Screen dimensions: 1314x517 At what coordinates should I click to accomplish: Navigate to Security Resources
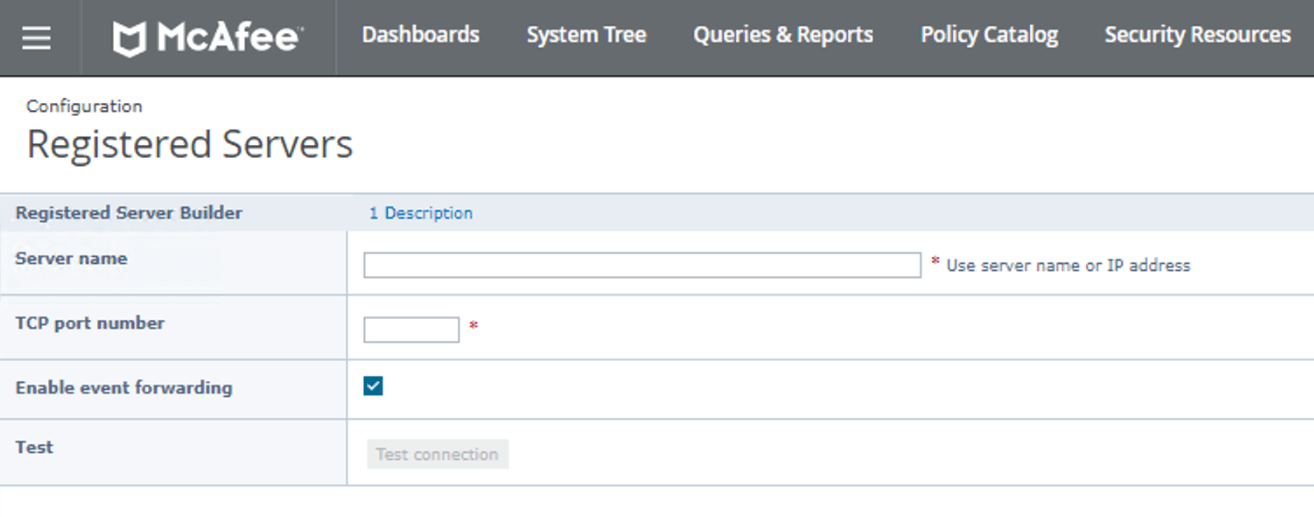pos(1197,35)
